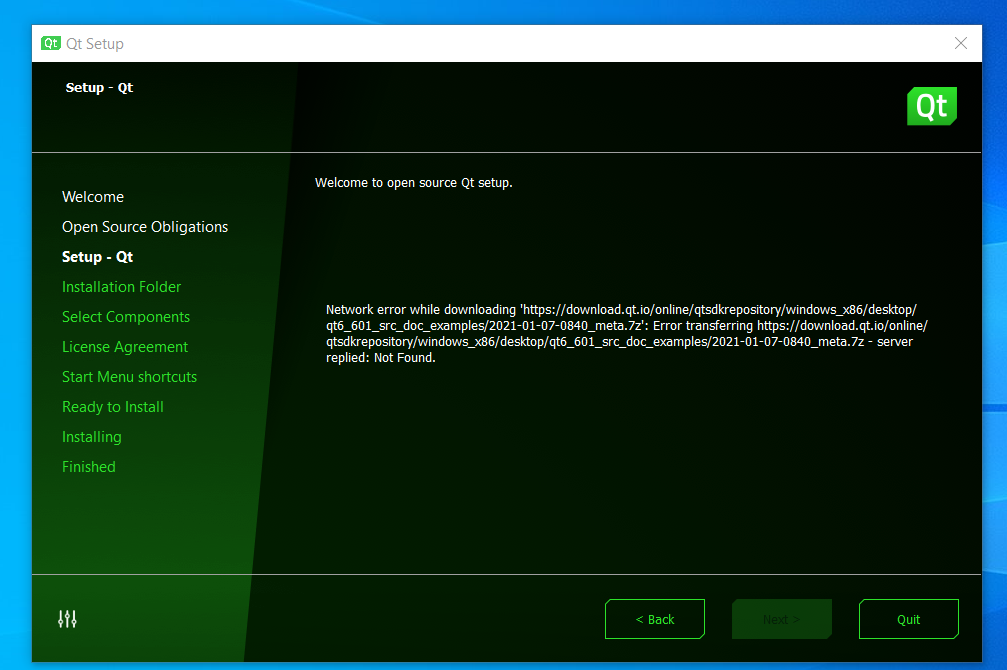Viewport: 1007px width, 670px height.
Task: Click the network error message text
Action: pyautogui.click(x=627, y=334)
